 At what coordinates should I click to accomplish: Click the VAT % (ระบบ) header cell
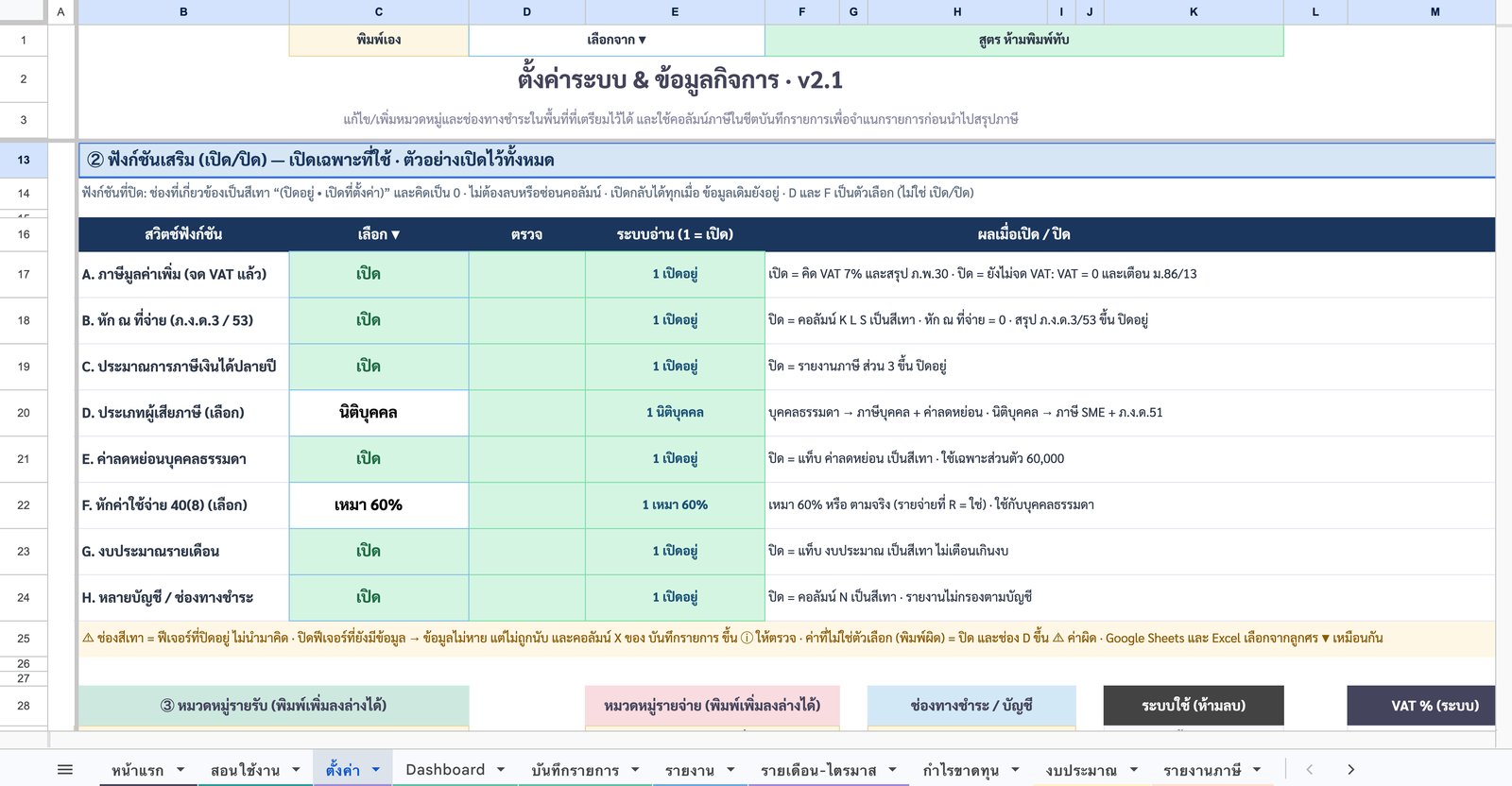(x=1421, y=706)
